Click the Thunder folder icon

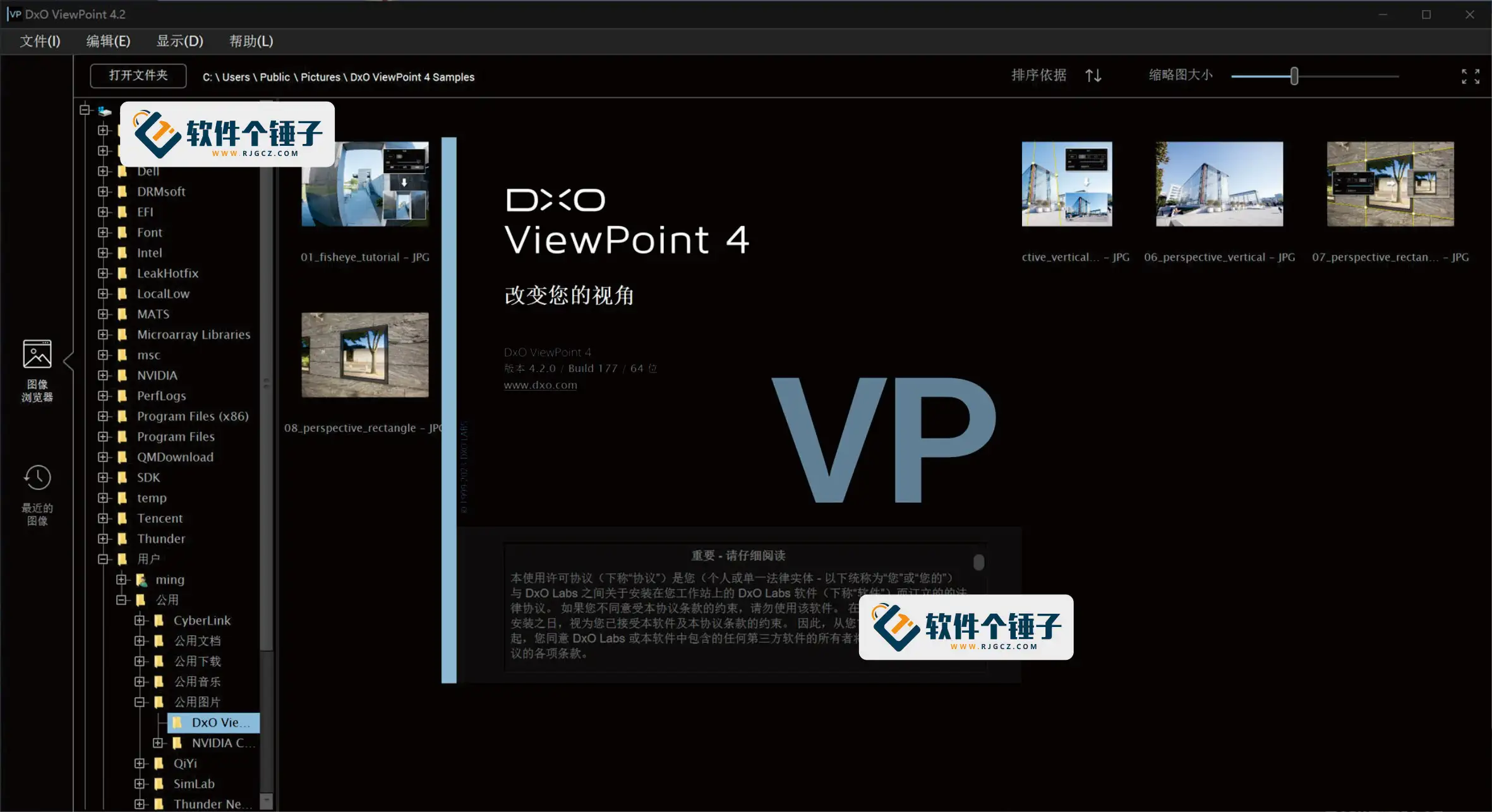tap(123, 539)
